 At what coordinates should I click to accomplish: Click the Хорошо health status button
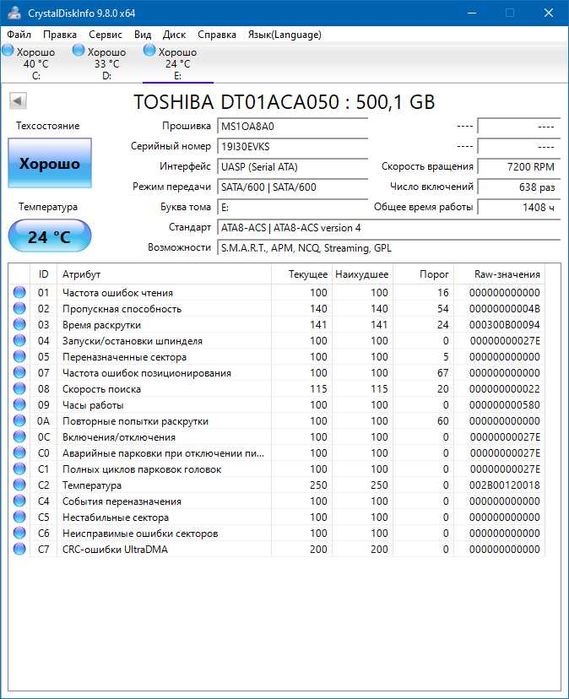[50, 163]
